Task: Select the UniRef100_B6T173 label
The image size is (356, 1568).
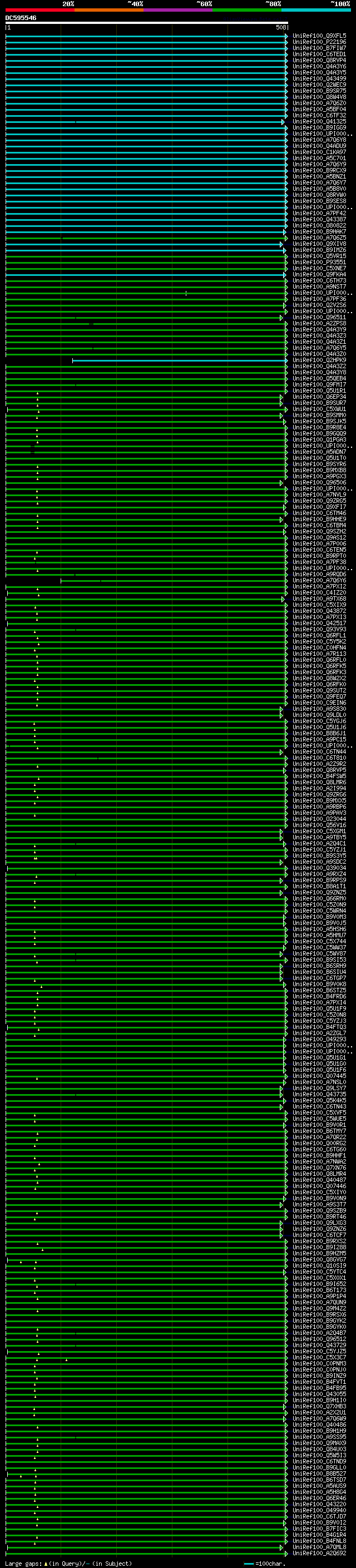Action: click(x=319, y=1290)
